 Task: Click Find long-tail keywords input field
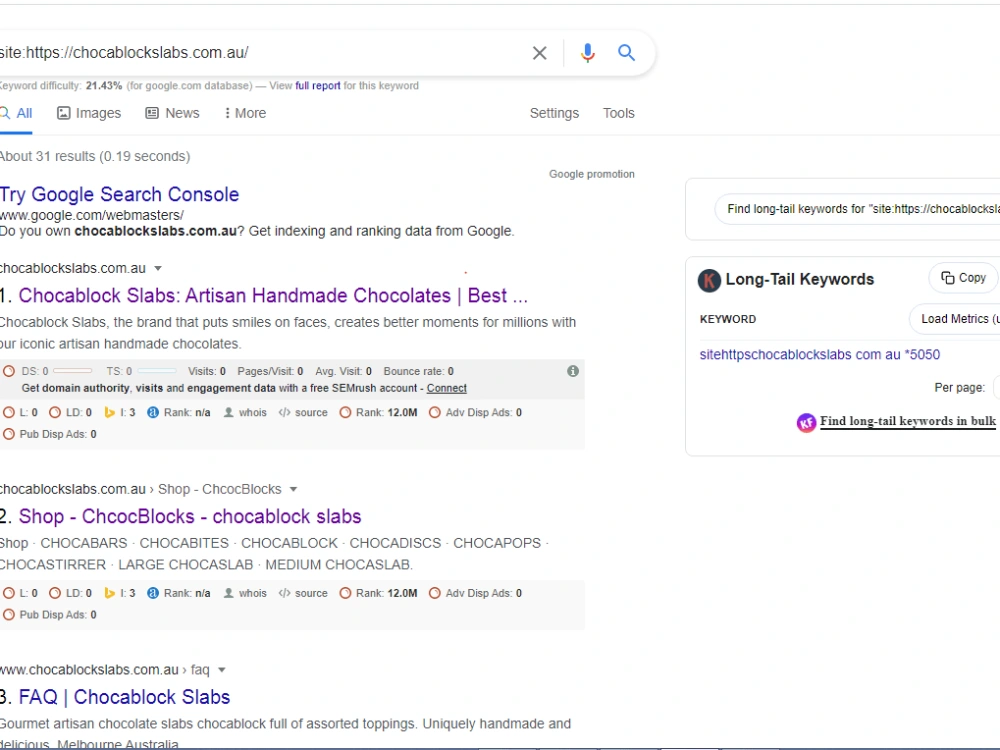point(858,209)
